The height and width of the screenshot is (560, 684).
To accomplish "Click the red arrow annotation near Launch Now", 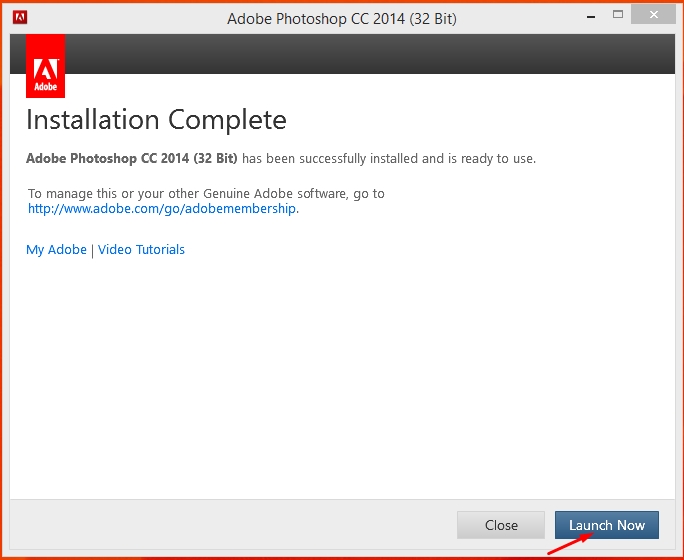I will (570, 543).
